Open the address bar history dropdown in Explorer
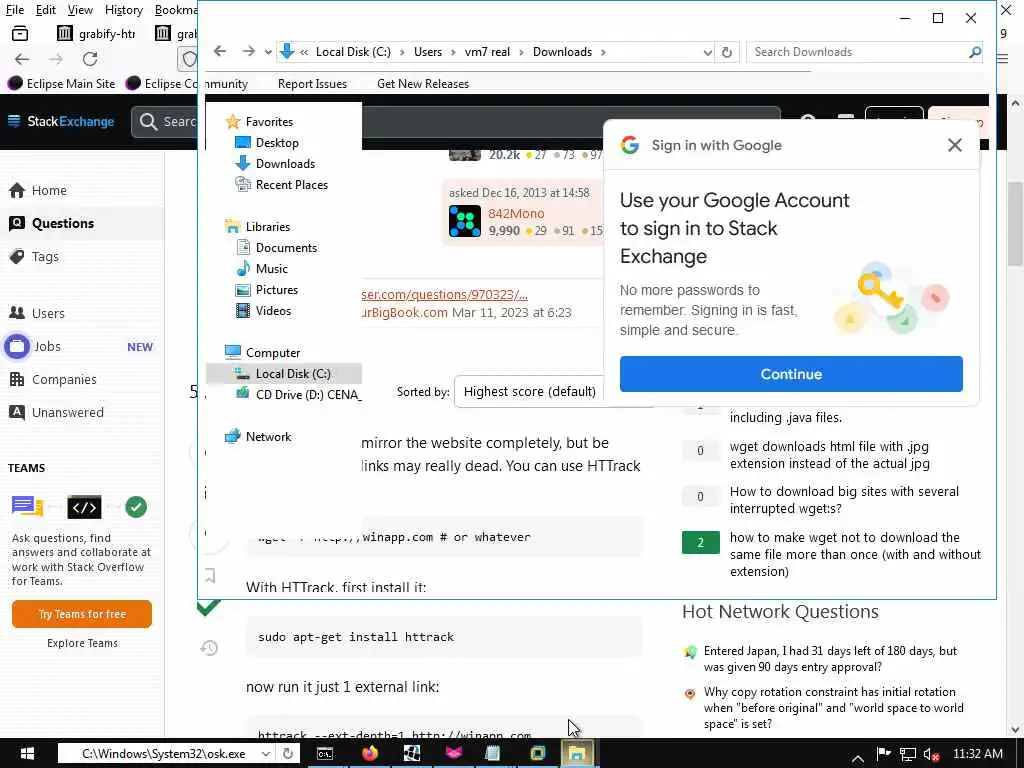Image resolution: width=1024 pixels, height=768 pixels. (x=707, y=52)
